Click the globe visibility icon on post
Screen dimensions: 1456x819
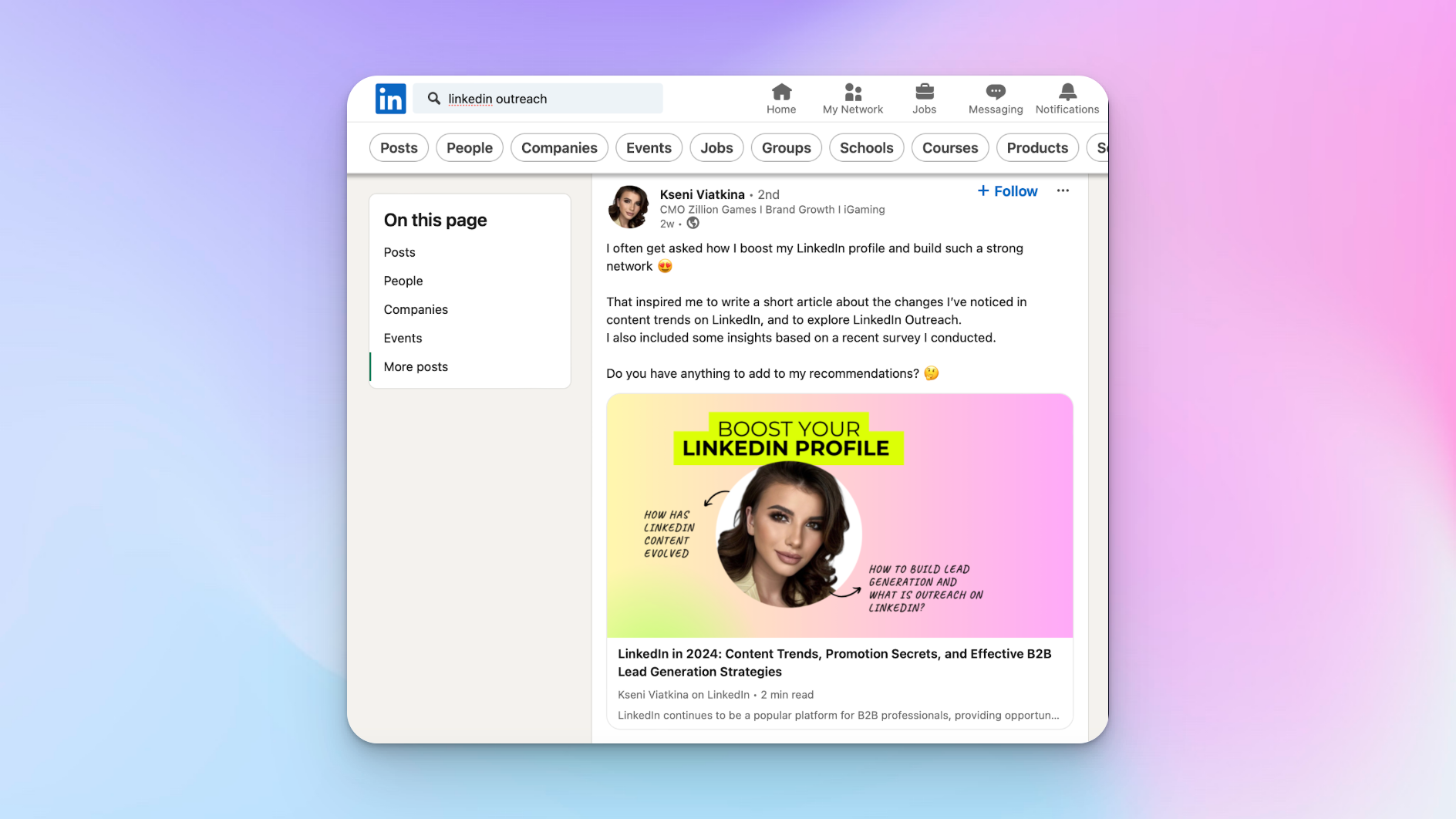[x=693, y=224]
